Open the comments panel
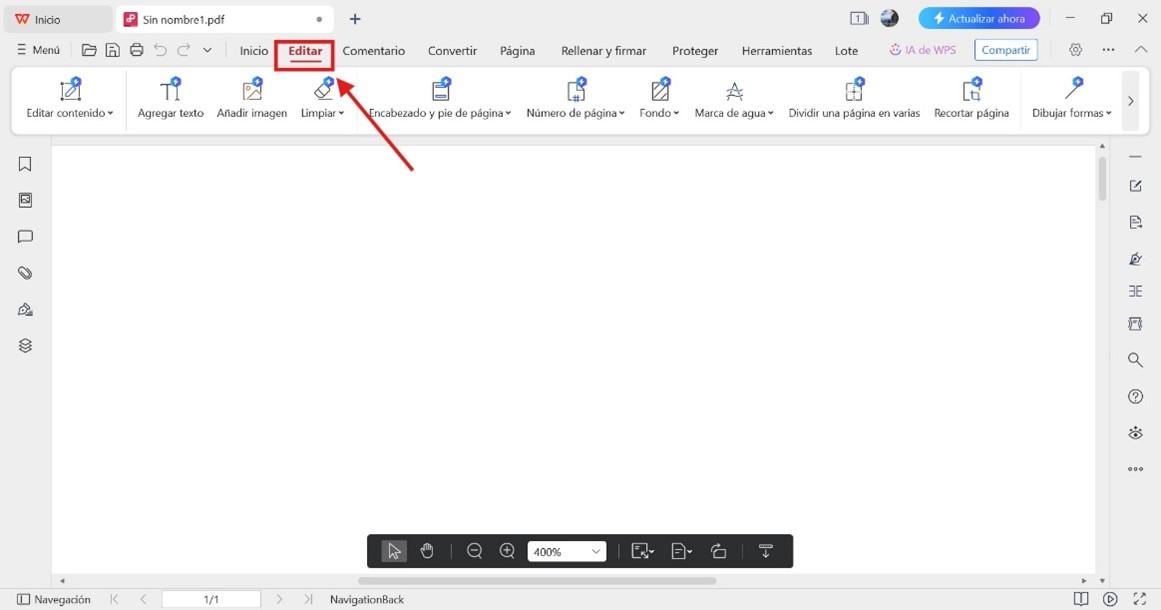 [x=24, y=236]
